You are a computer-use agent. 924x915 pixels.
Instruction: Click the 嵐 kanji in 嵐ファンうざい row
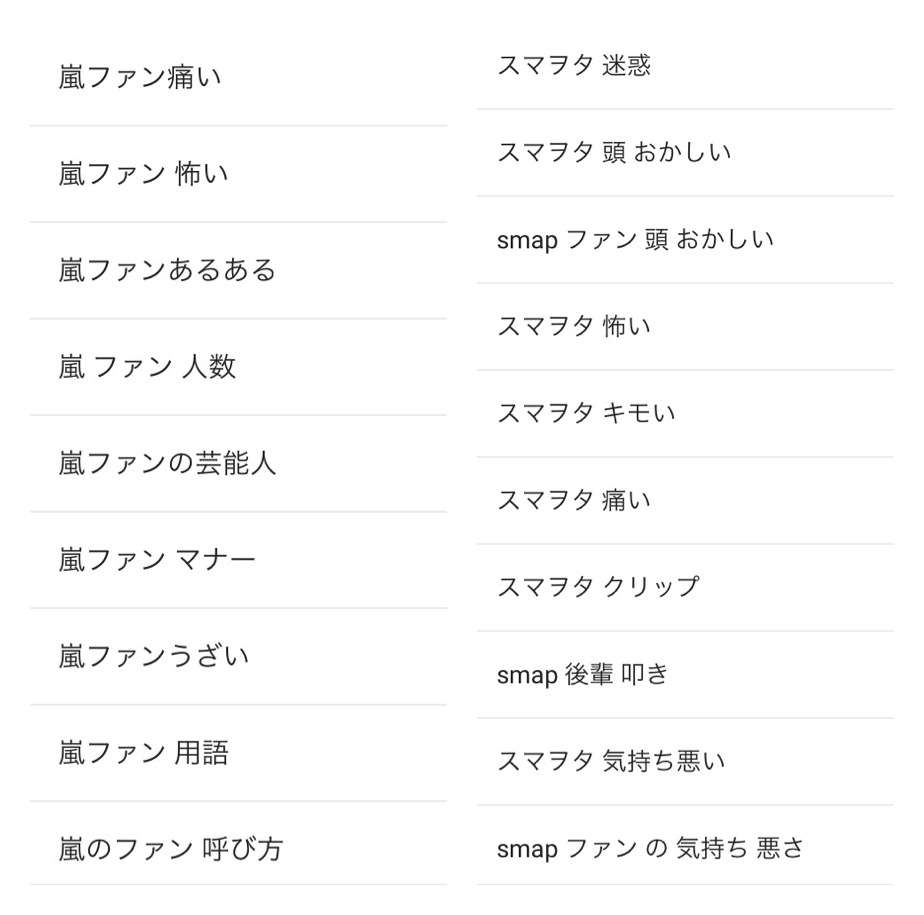72,656
